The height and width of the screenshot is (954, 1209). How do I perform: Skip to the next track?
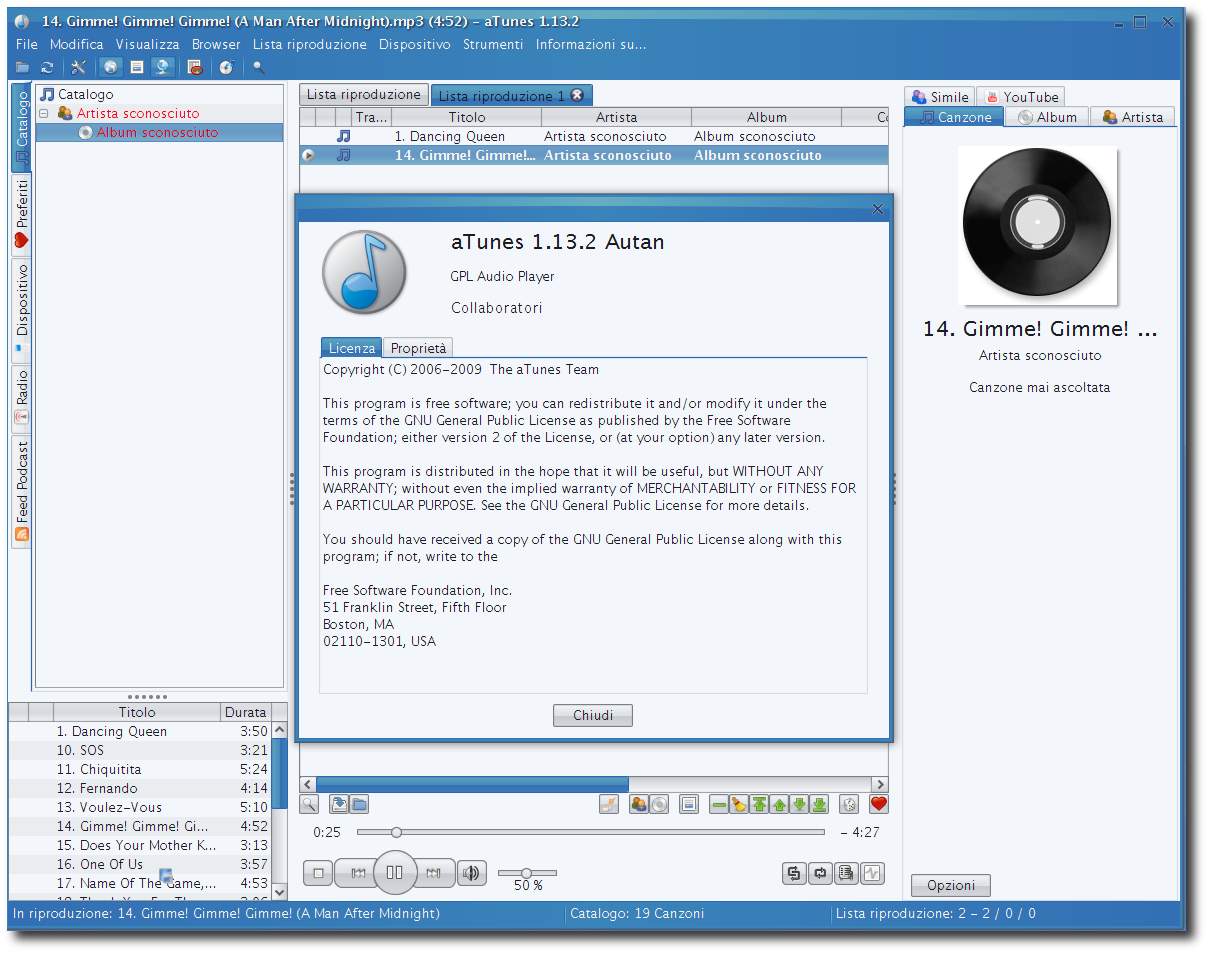tap(433, 873)
